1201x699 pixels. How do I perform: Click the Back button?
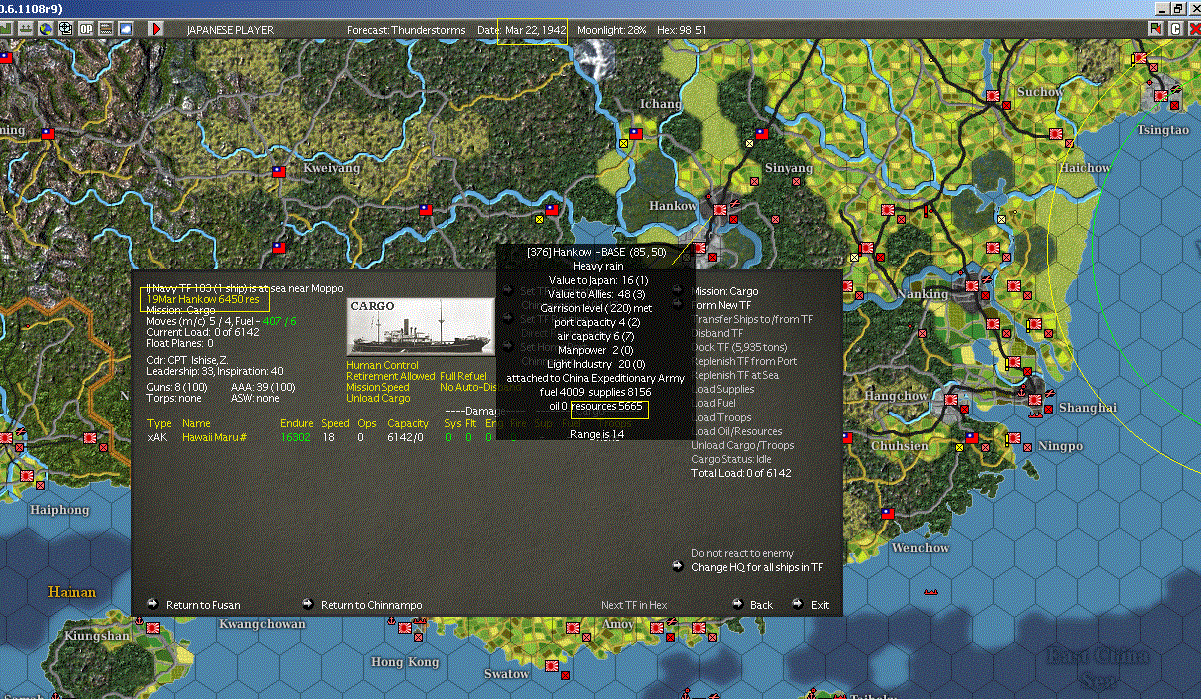[x=761, y=605]
